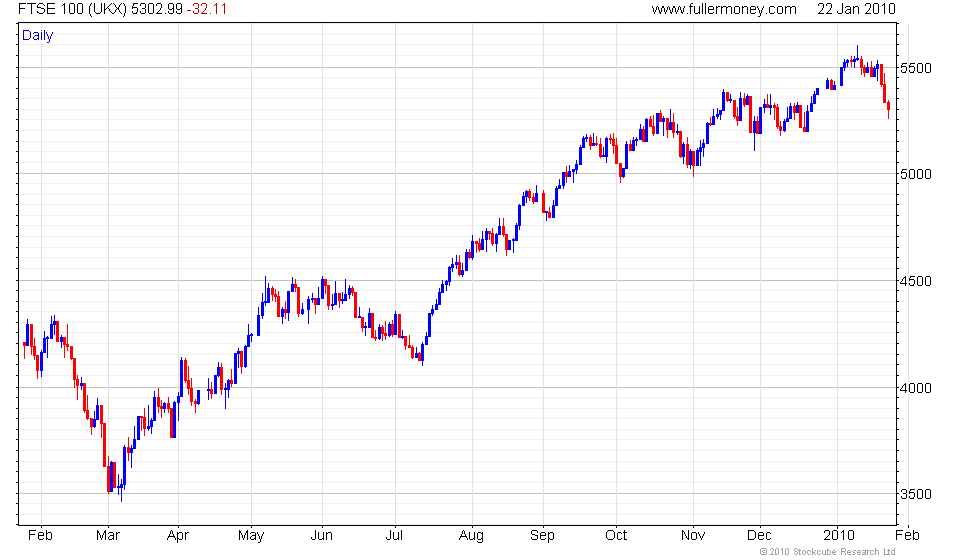980x560 pixels.
Task: Select the 5000 price axis label
Action: pos(916,174)
